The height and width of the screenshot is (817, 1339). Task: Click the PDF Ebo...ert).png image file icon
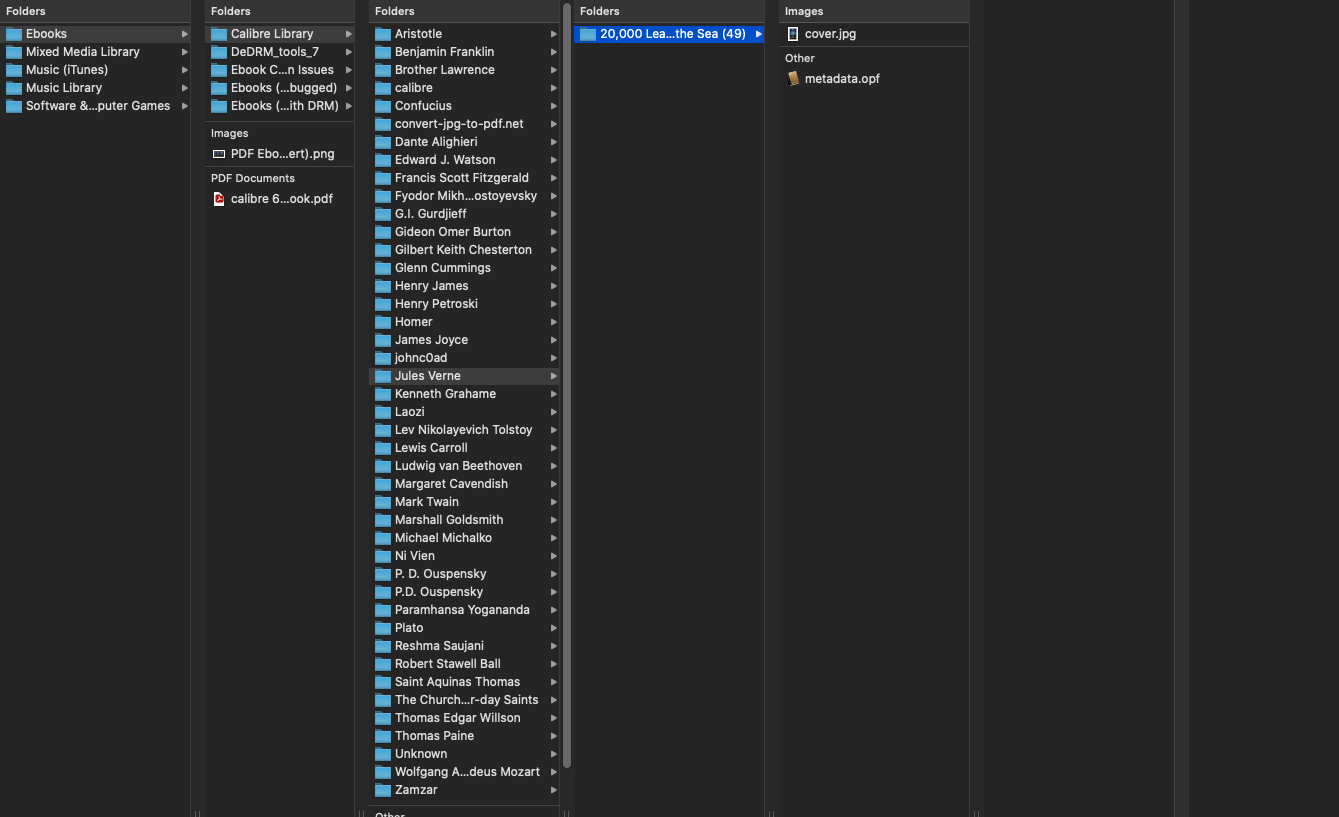(219, 154)
